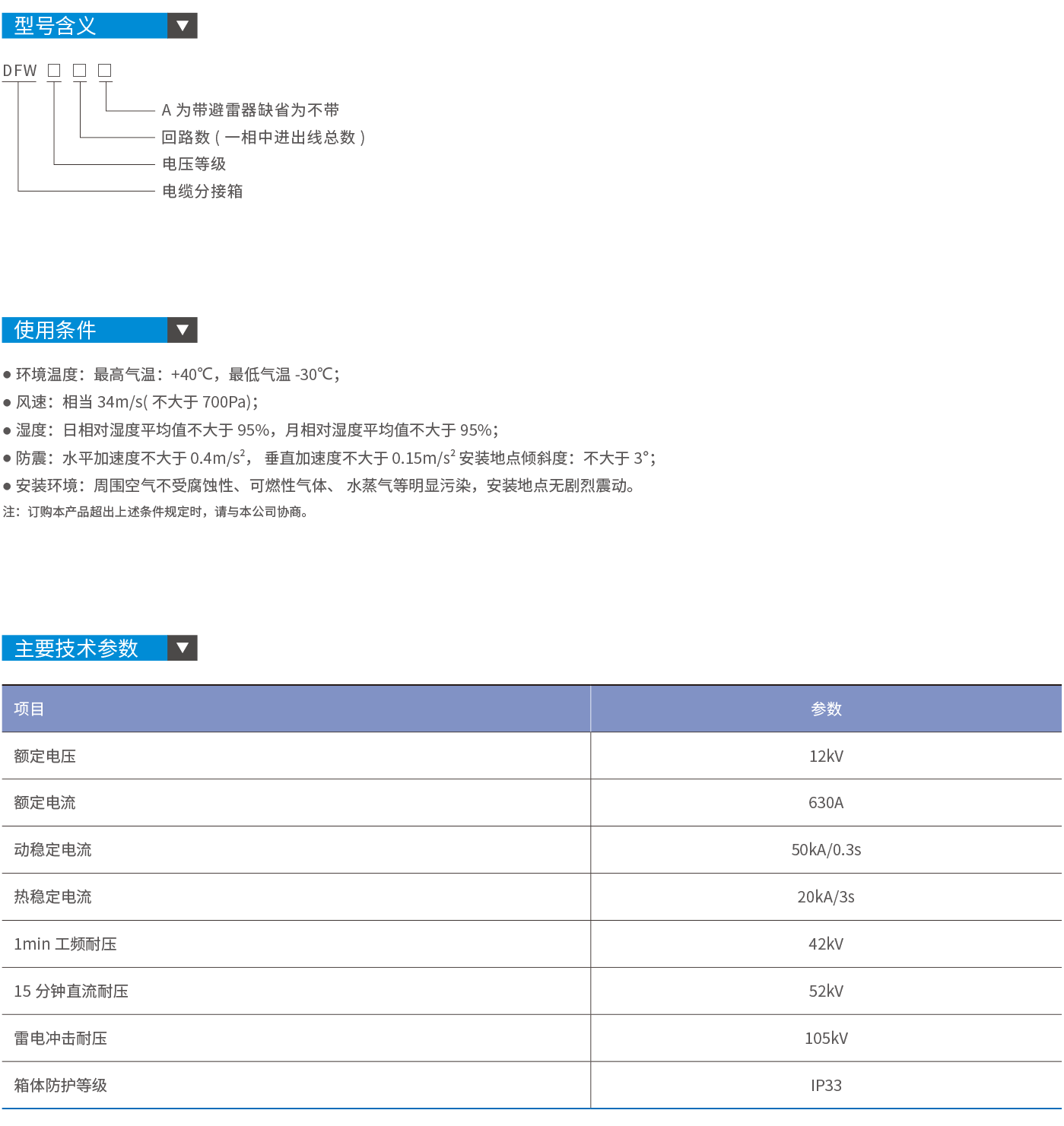Select the 使用条件 blue header label
The height and width of the screenshot is (1126, 1064).
click(x=56, y=330)
